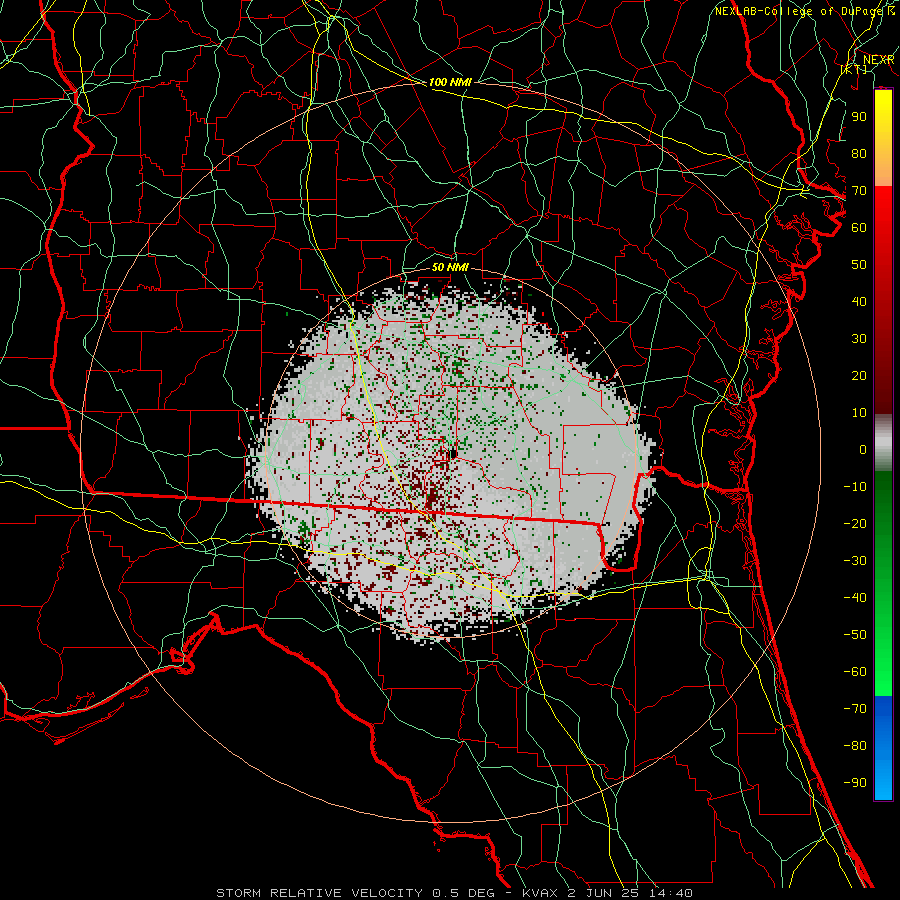Select the 30 knot value on velocity scale

859,339
